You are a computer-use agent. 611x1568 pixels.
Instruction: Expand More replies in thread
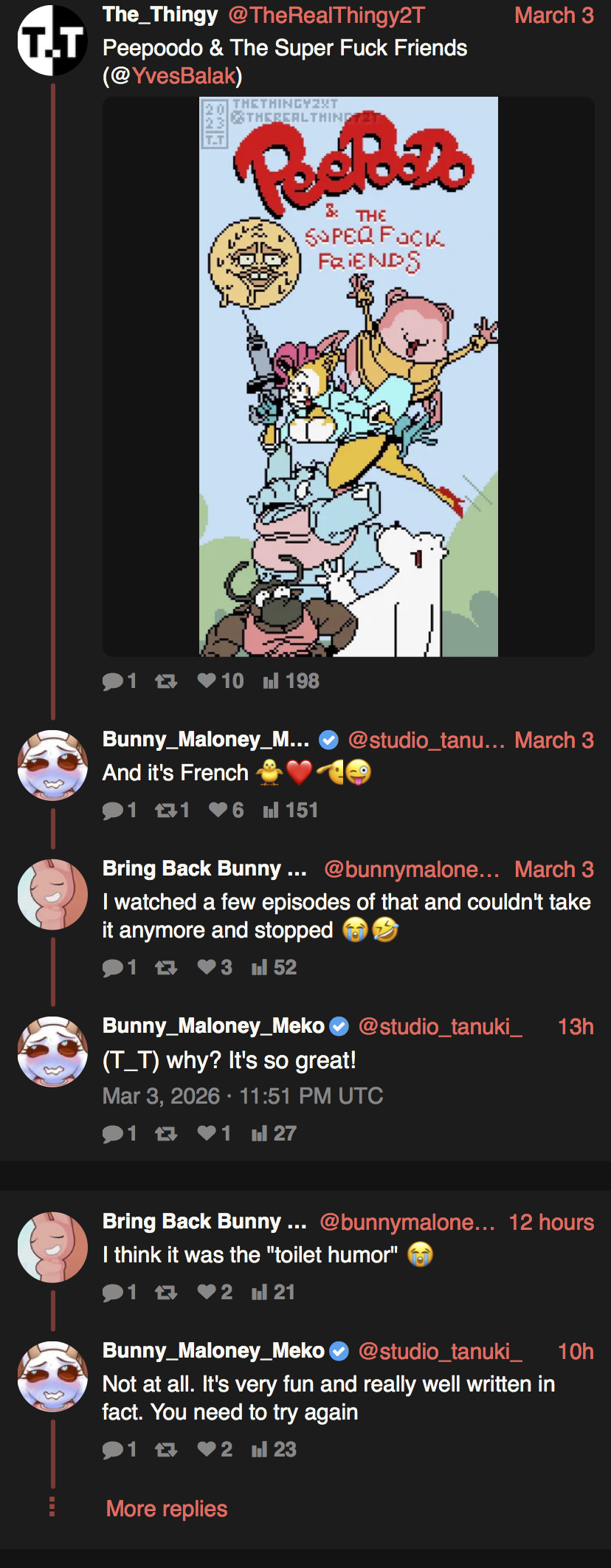tap(167, 1508)
